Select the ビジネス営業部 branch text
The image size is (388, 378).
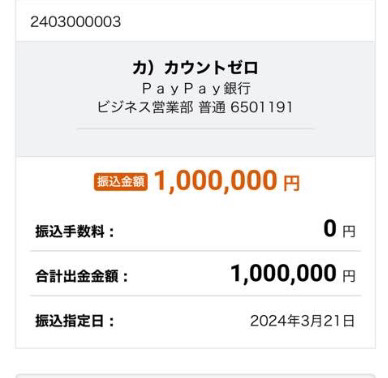145,107
